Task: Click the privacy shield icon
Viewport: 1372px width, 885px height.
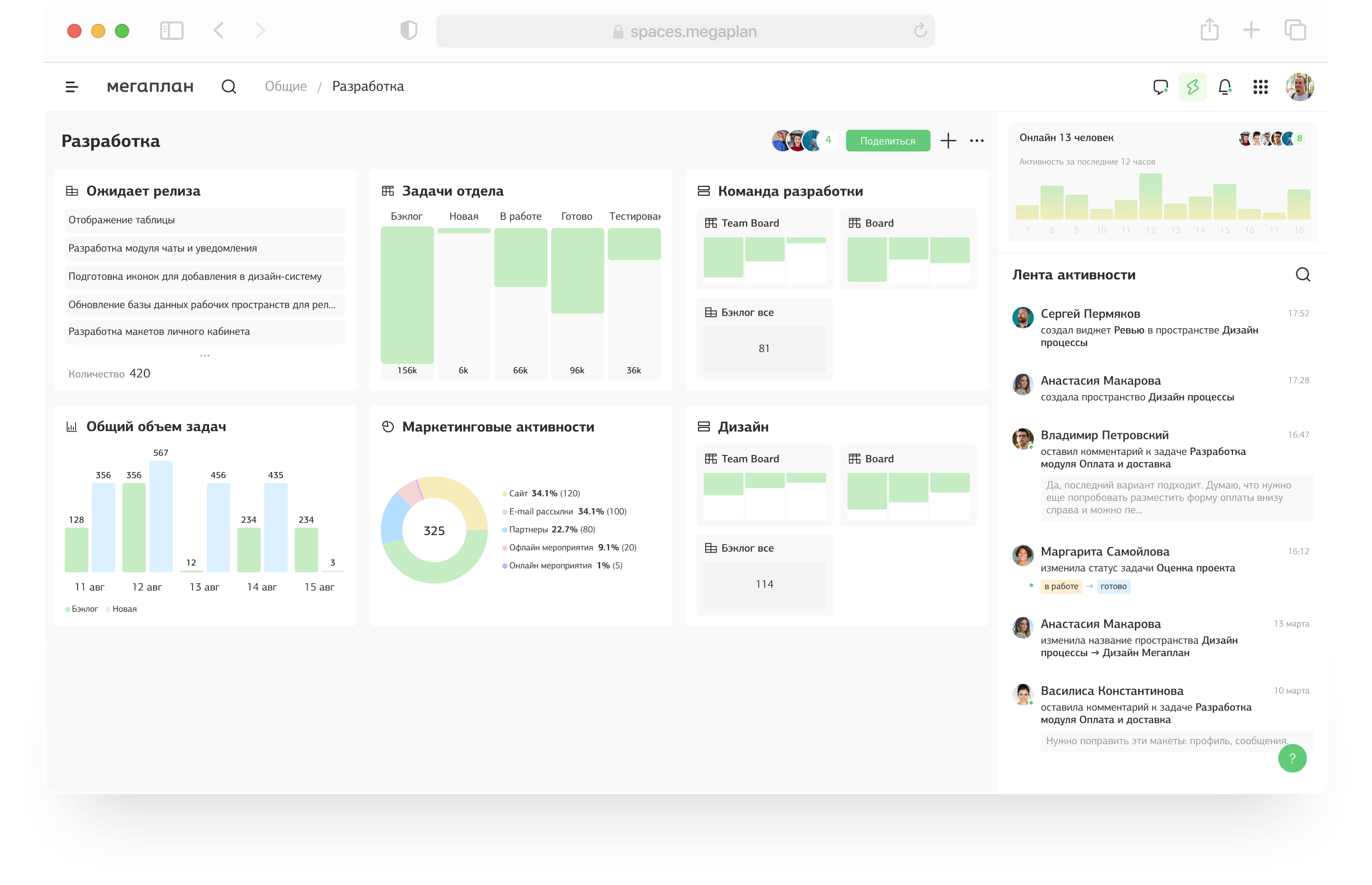Action: click(408, 31)
